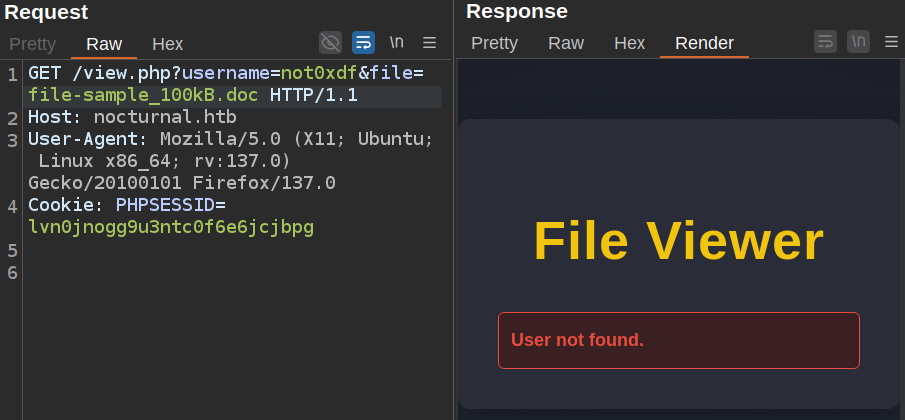905x420 pixels.
Task: Click the \n icon in Response panel
Action: coord(858,42)
